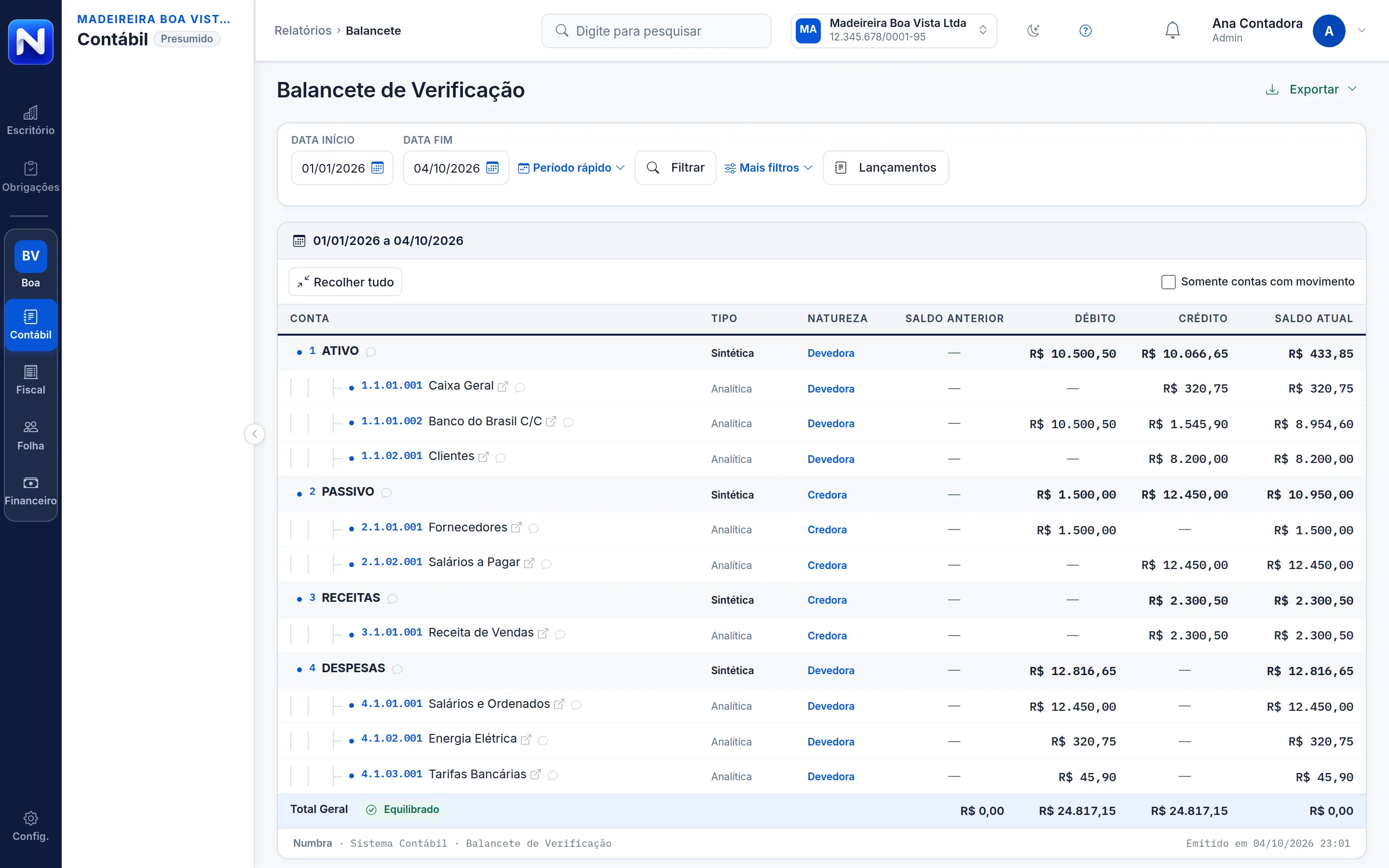Open external link for Salários a Pagar

point(529,563)
